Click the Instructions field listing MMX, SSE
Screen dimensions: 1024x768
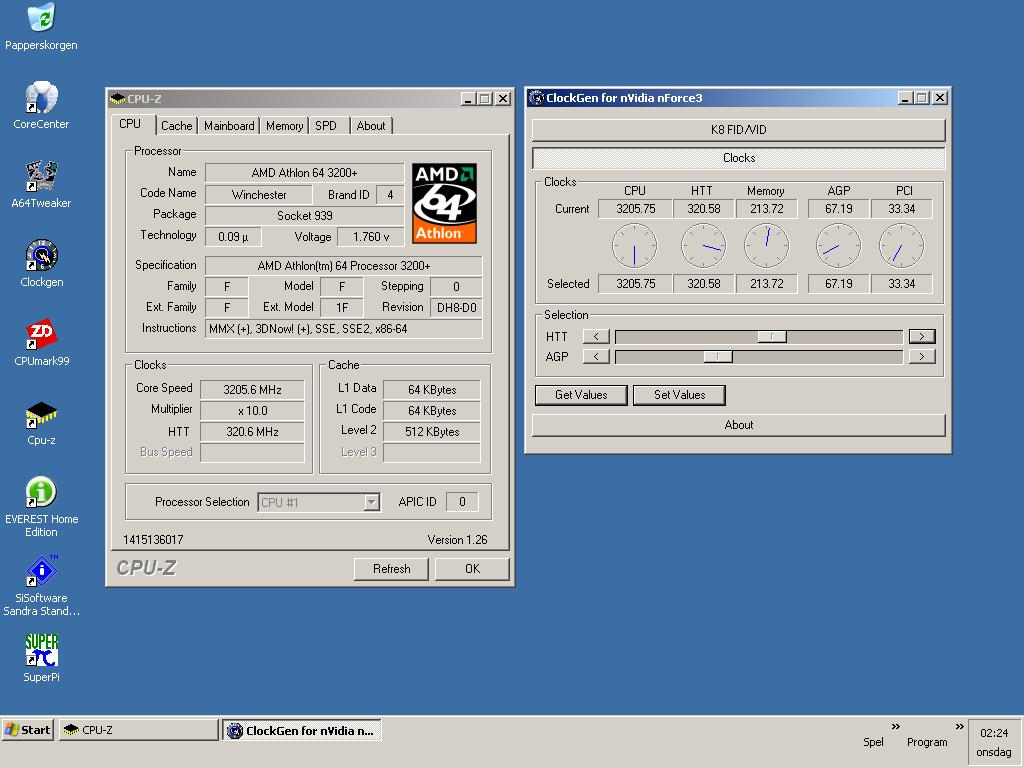(344, 329)
